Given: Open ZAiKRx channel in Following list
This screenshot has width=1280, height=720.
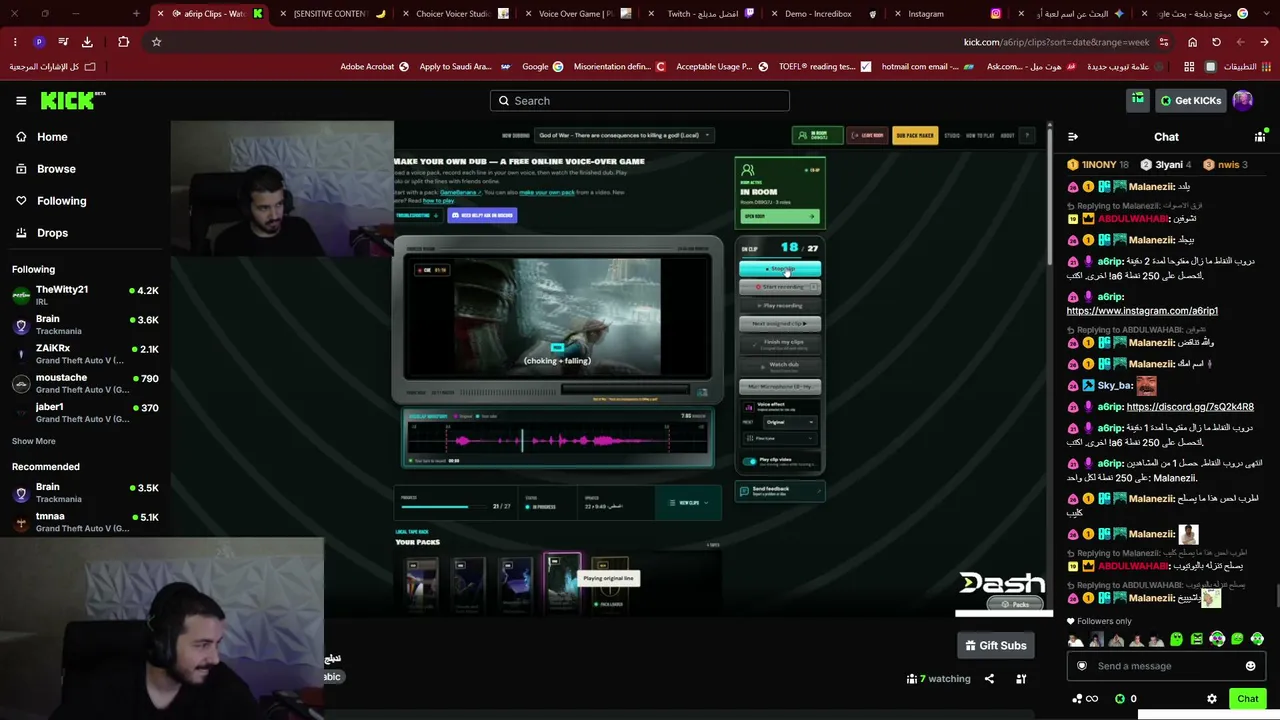Looking at the screenshot, I should (x=85, y=353).
